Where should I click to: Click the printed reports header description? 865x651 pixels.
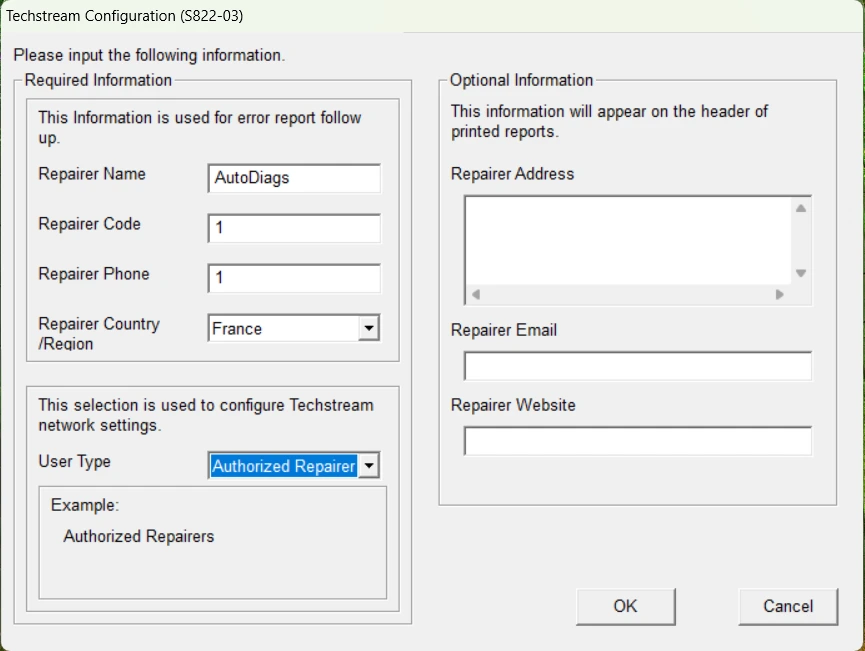[x=609, y=121]
